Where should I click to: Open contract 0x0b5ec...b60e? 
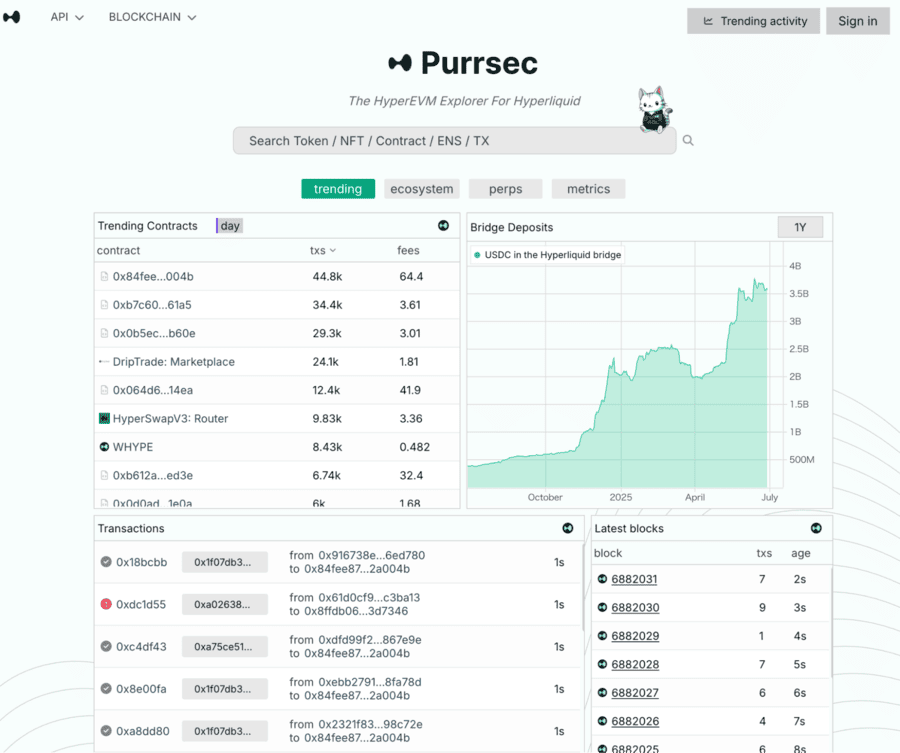point(154,333)
